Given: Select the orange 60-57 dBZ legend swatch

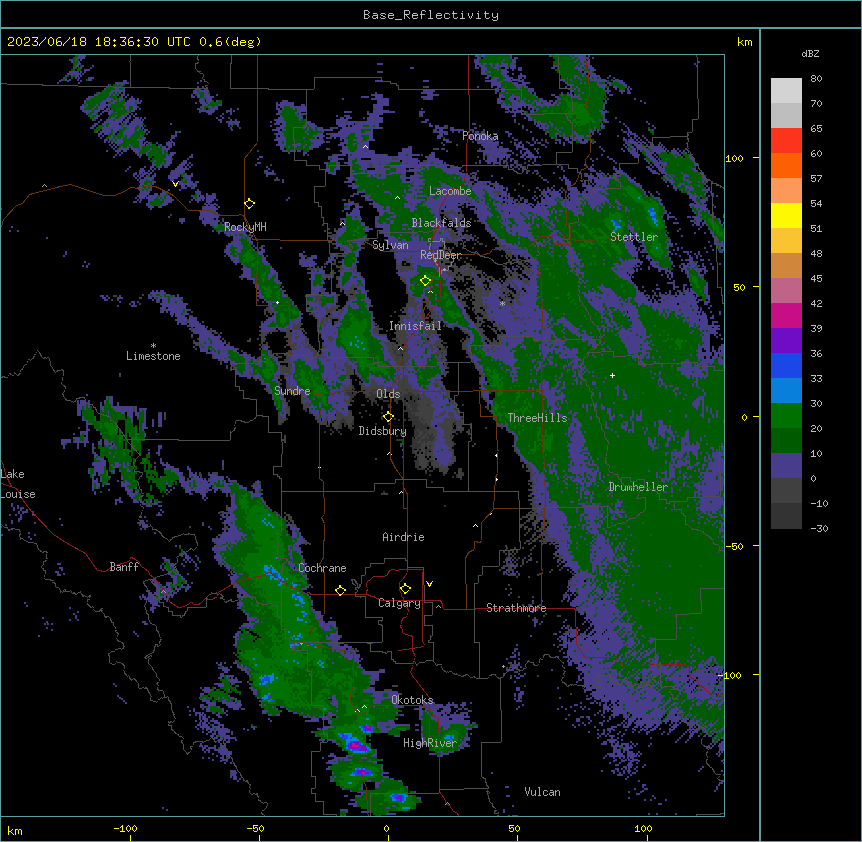Looking at the screenshot, I should pos(786,165).
